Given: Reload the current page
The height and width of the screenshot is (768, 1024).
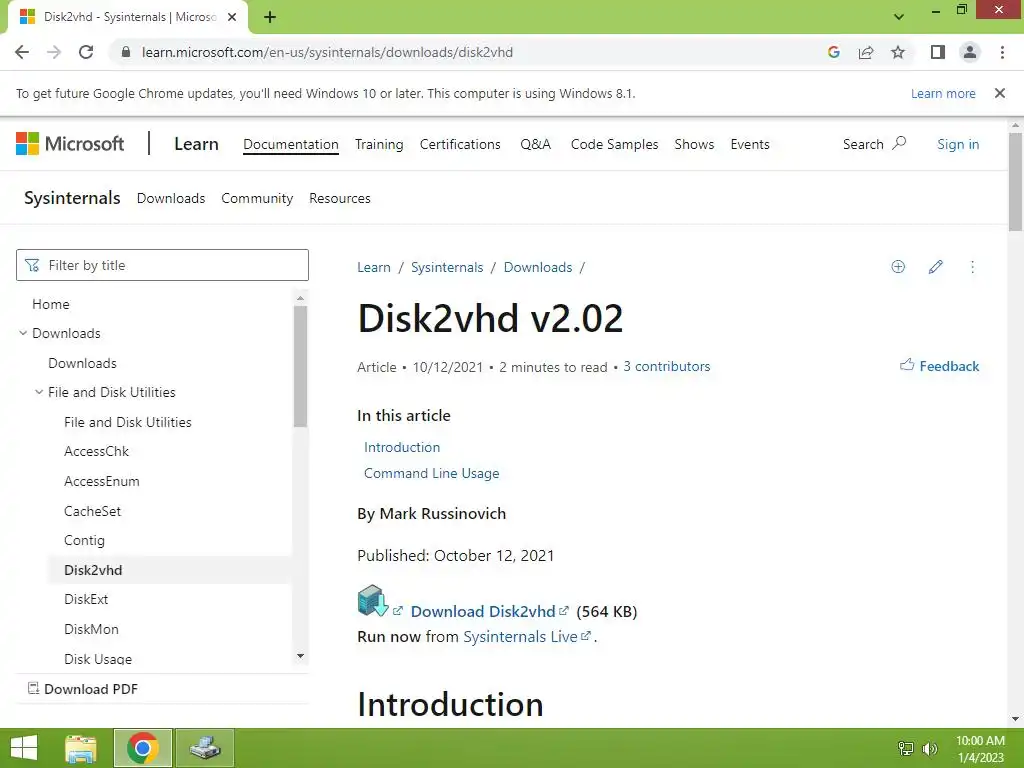Looking at the screenshot, I should 86,52.
